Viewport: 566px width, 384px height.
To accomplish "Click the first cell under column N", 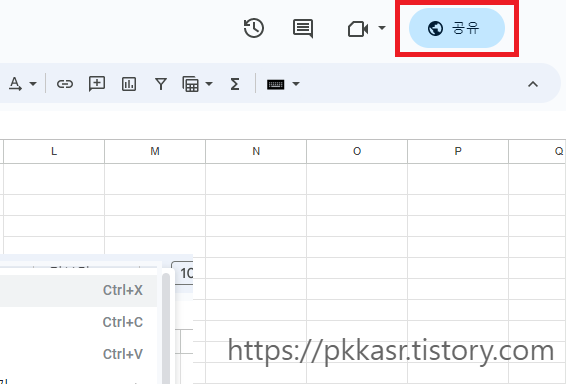I will [256, 179].
